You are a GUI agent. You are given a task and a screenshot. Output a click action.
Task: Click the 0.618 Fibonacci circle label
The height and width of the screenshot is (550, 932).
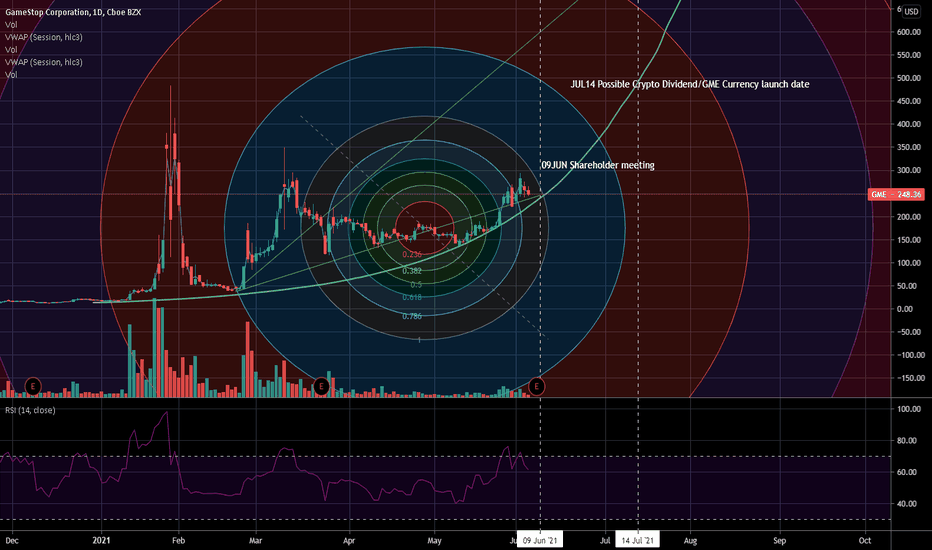411,297
